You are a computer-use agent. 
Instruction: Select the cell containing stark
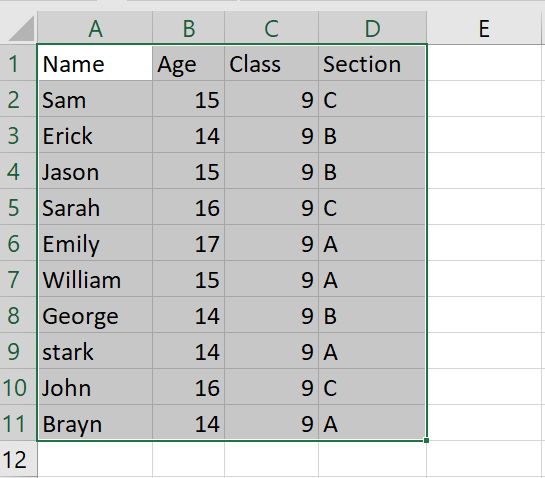95,351
